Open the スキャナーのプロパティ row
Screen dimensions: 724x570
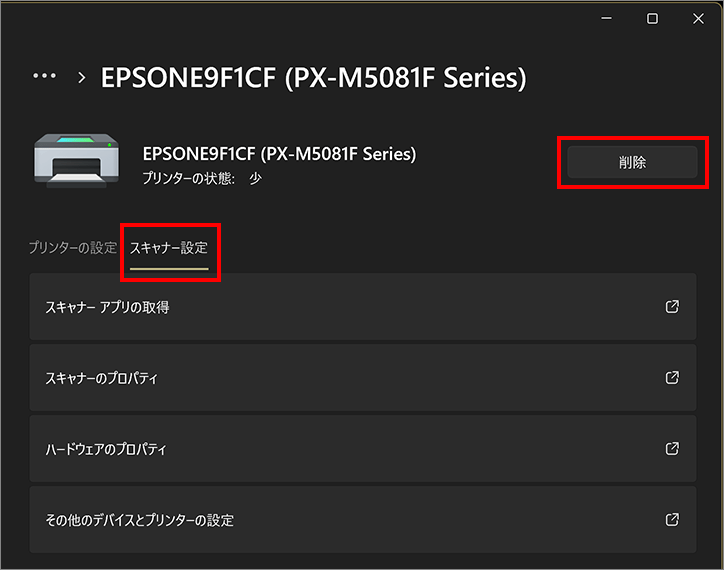tap(363, 378)
